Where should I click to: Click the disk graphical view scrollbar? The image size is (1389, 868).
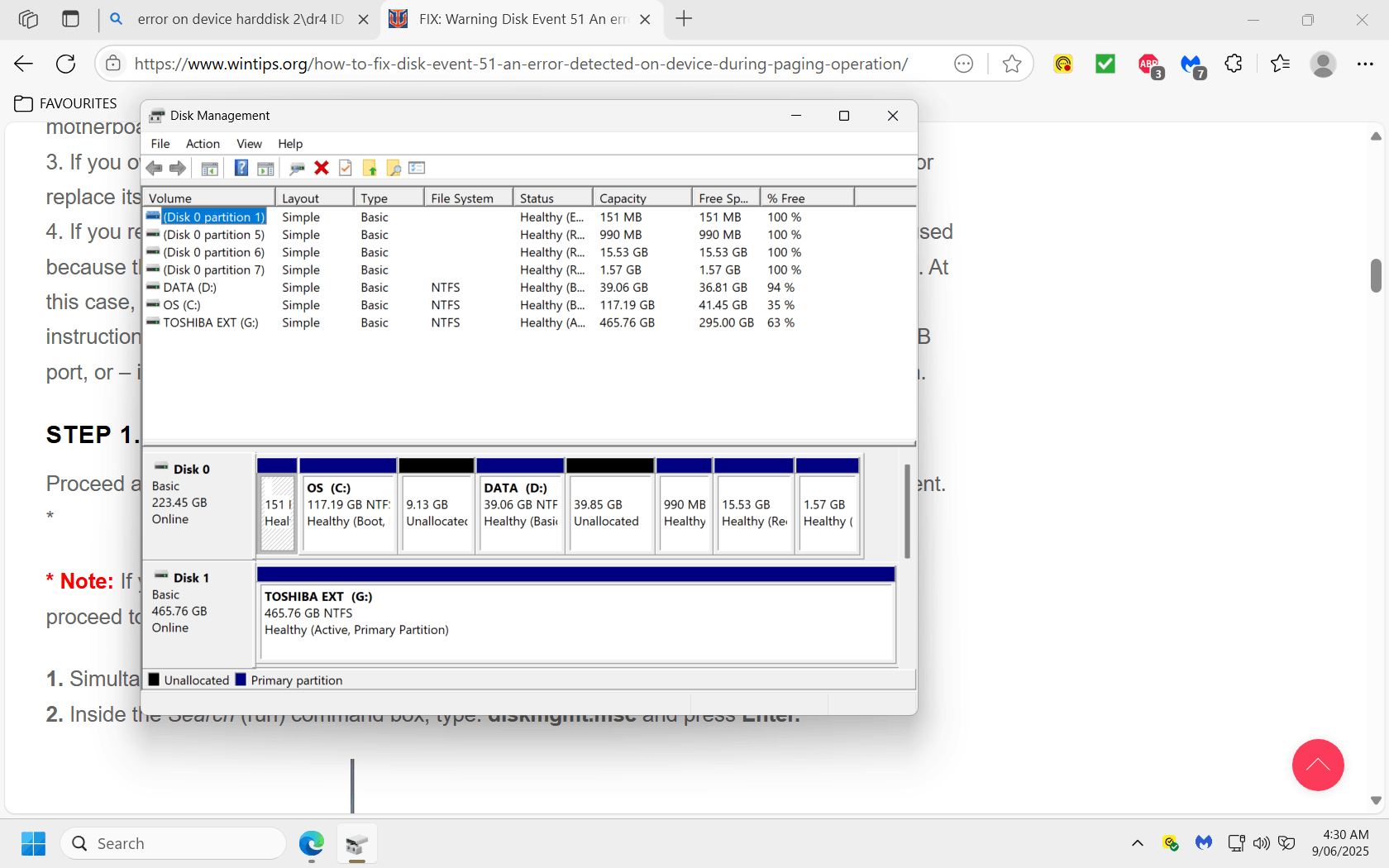(x=907, y=511)
